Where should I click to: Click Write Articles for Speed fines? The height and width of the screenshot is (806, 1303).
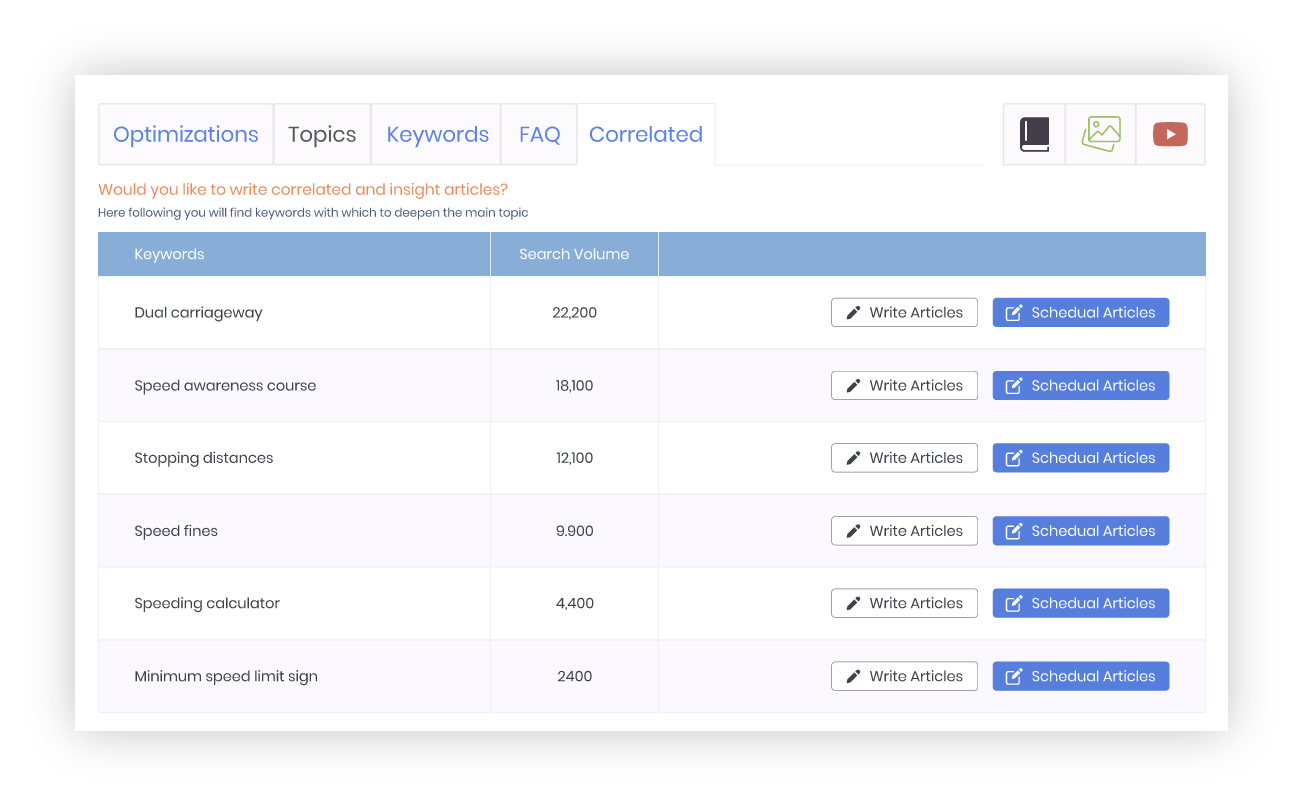click(x=904, y=530)
